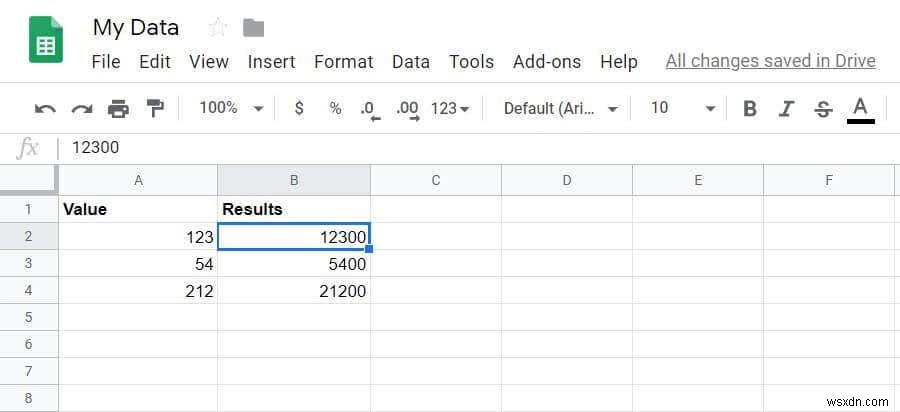
Task: Click the undo arrow icon
Action: (45, 108)
